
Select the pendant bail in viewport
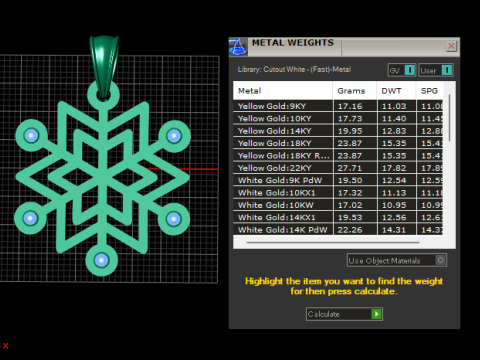[x=104, y=67]
